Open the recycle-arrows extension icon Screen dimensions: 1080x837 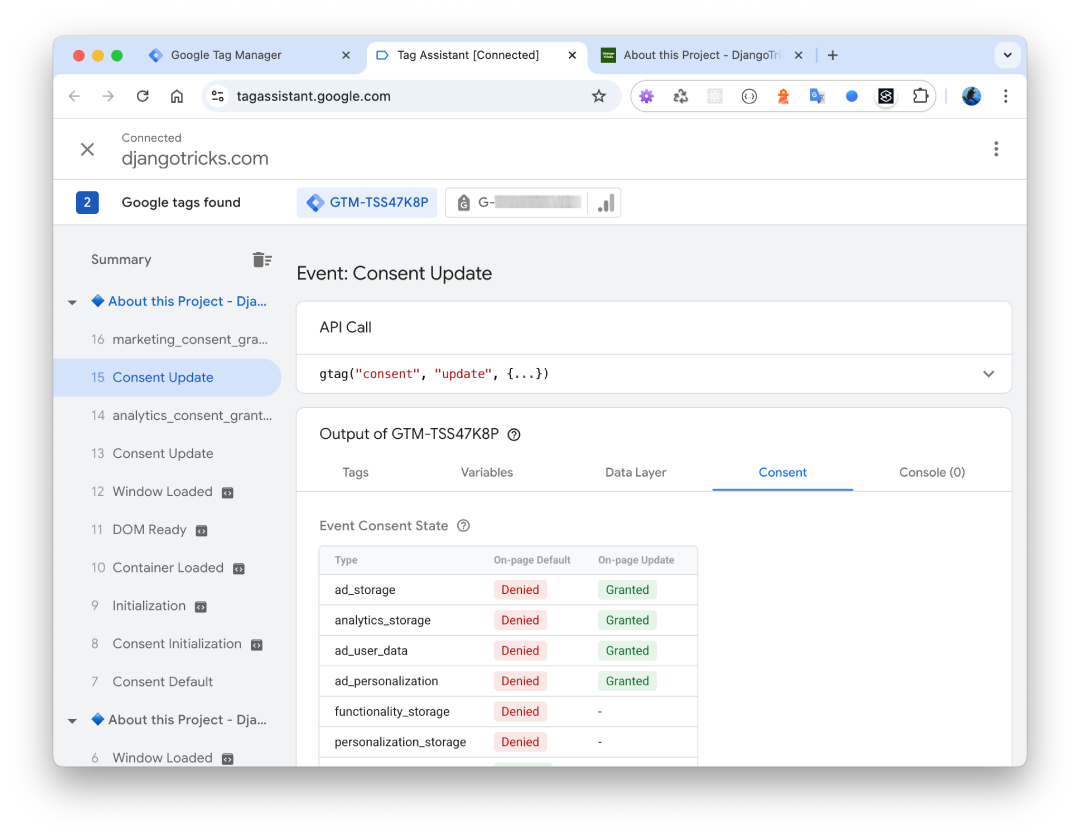tap(681, 96)
